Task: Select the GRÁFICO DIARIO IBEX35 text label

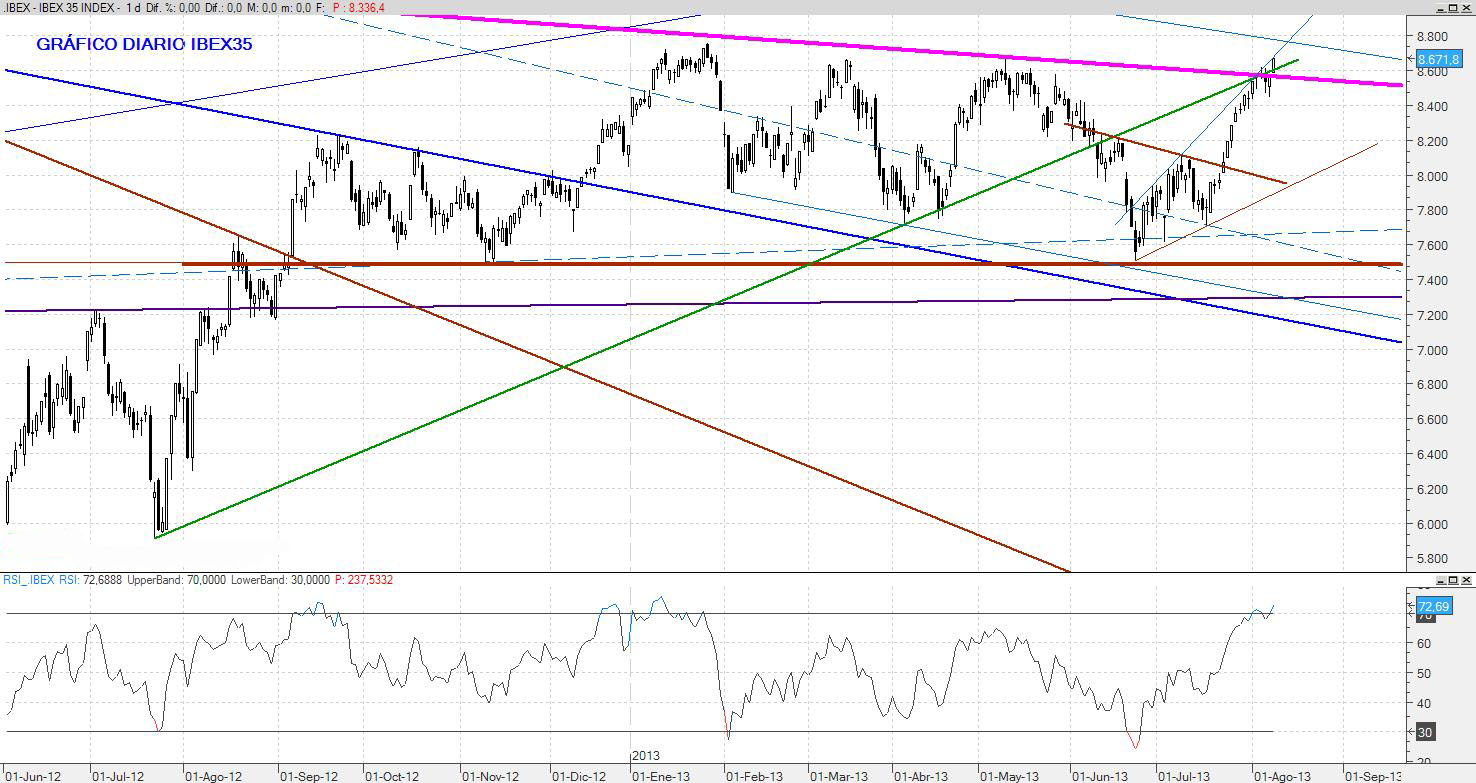Action: click(144, 45)
